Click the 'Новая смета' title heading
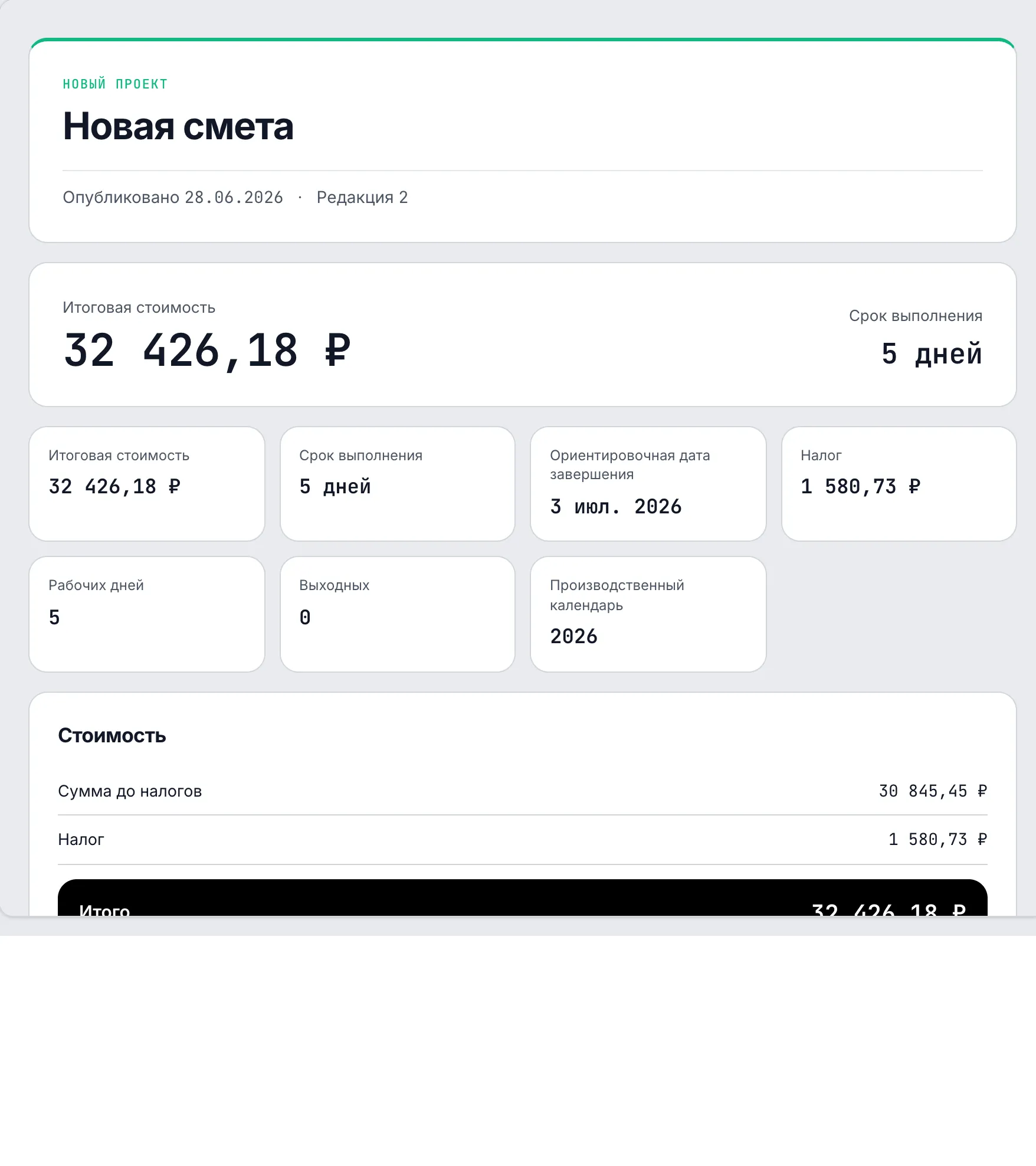 tap(178, 126)
